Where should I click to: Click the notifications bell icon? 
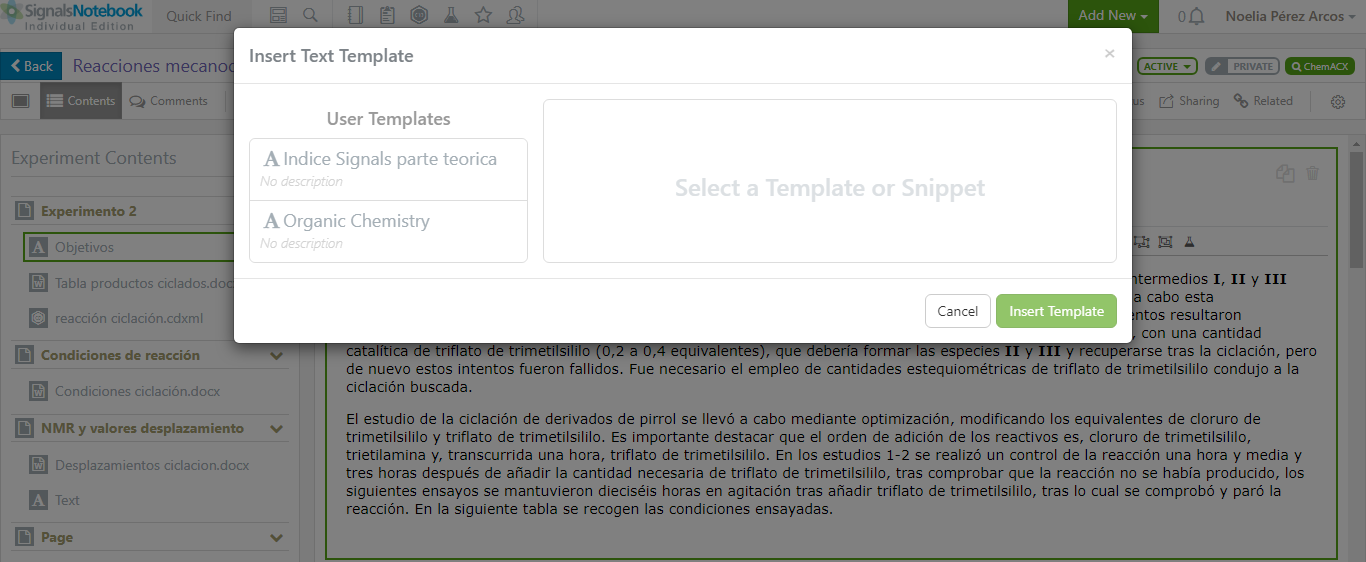[1196, 16]
